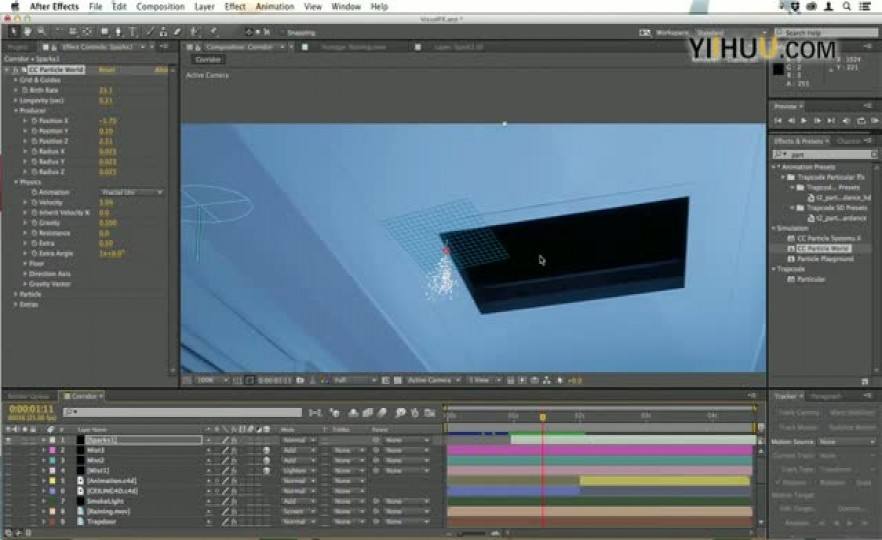Viewport: 882px width, 540px height.
Task: Open the Composition menu
Action: tap(160, 6)
